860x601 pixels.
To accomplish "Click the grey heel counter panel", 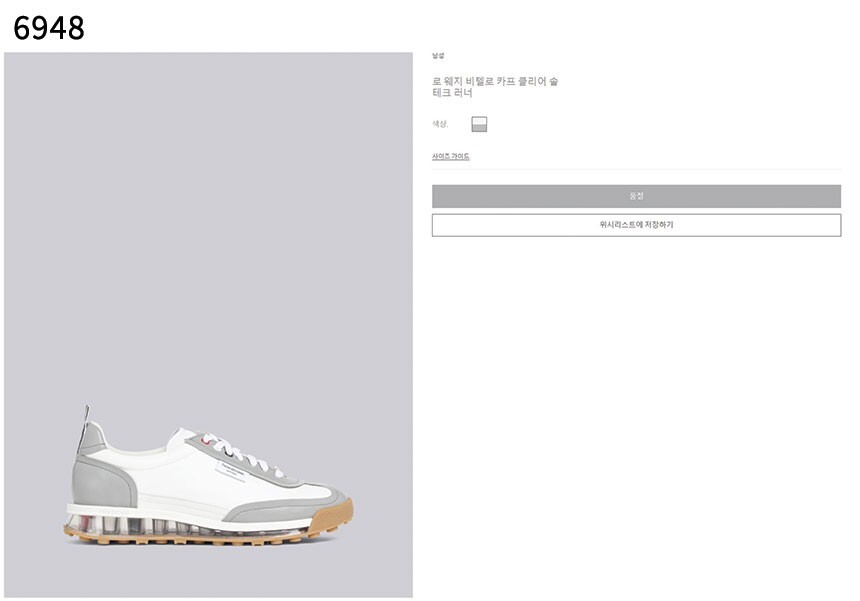I will tap(104, 484).
